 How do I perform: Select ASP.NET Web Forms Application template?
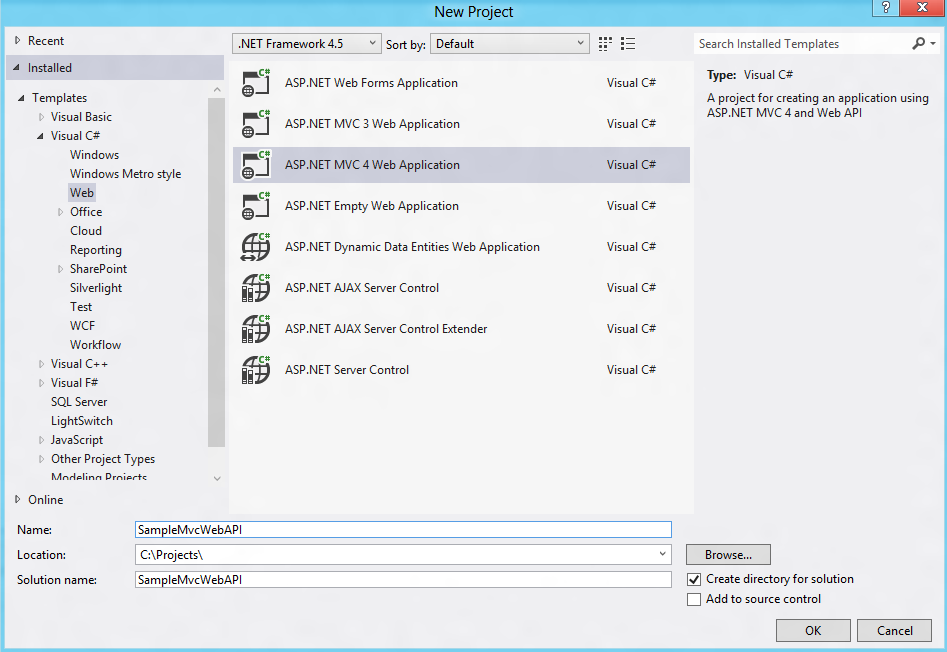pos(461,83)
